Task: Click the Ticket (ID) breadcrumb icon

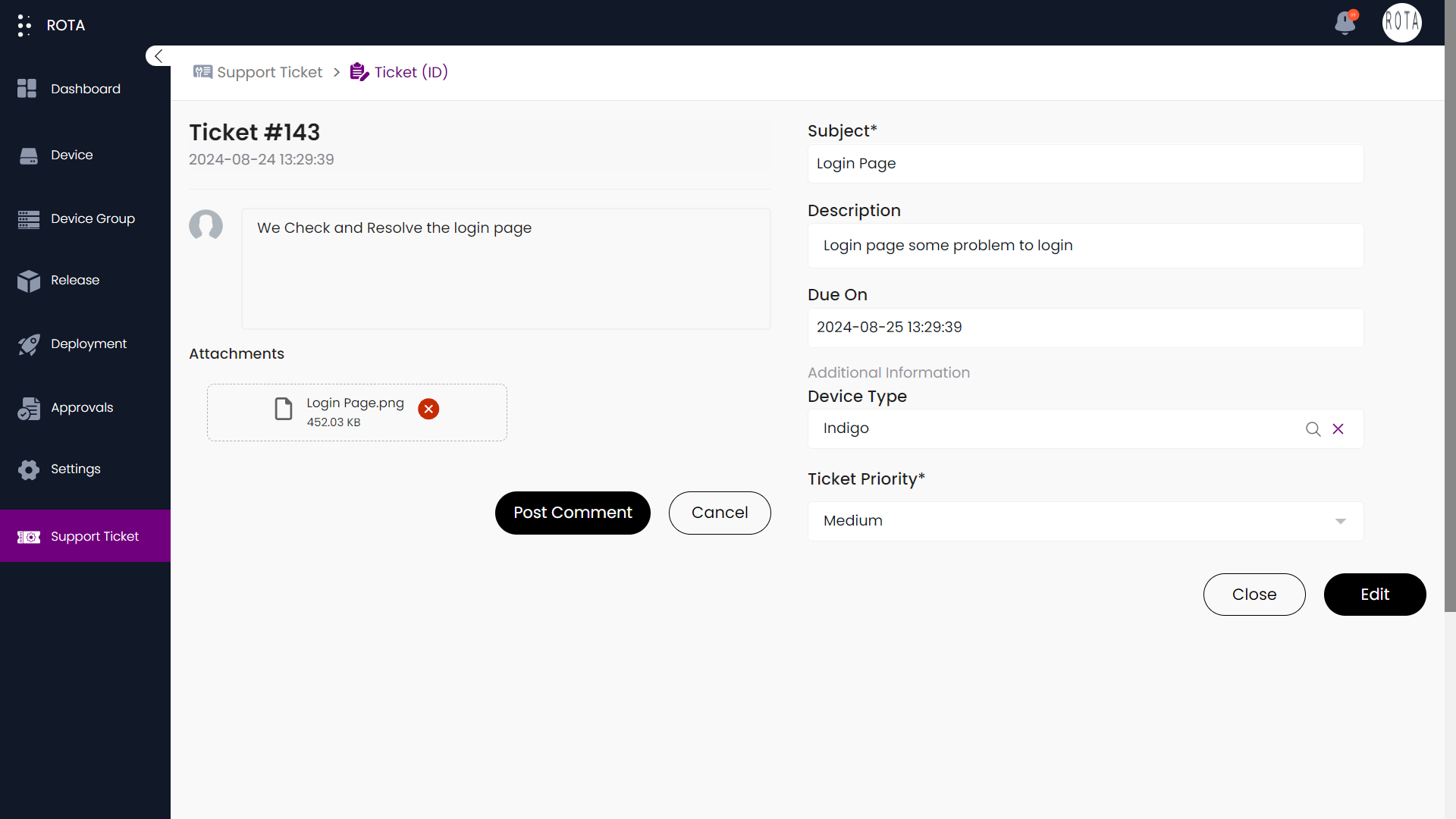Action: (x=359, y=72)
